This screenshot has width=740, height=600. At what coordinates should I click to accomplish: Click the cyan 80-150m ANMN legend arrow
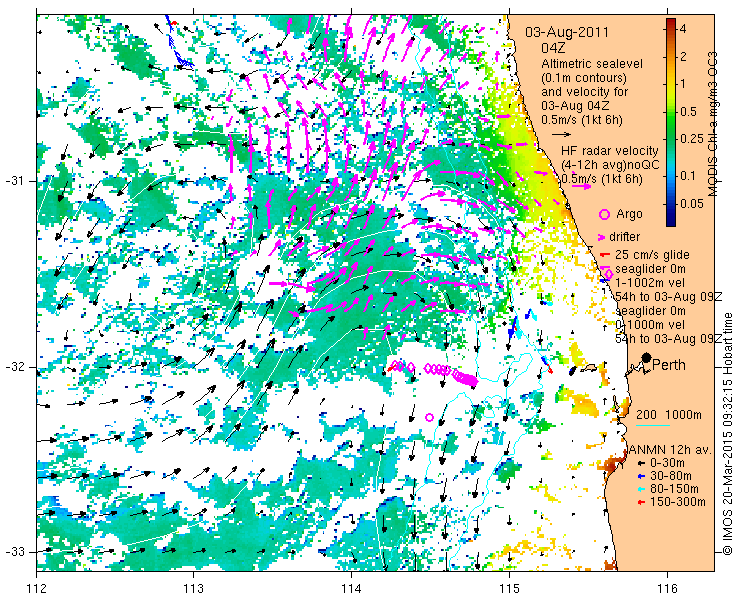coord(641,489)
